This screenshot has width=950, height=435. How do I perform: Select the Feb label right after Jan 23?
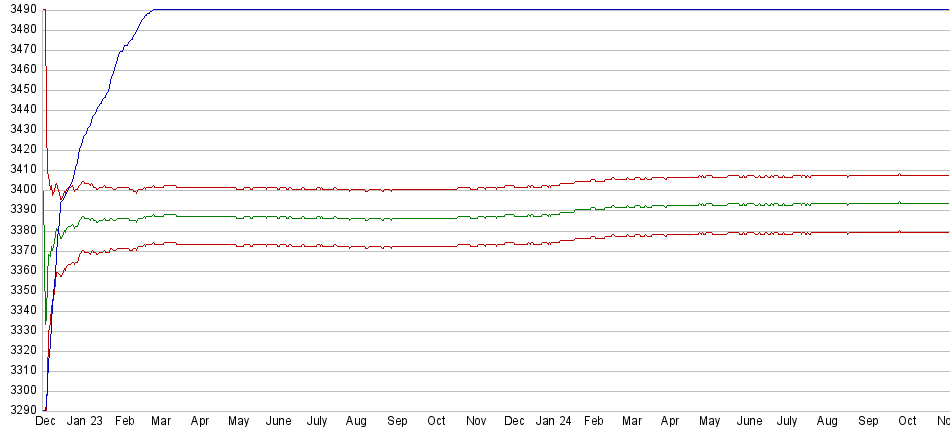point(124,422)
